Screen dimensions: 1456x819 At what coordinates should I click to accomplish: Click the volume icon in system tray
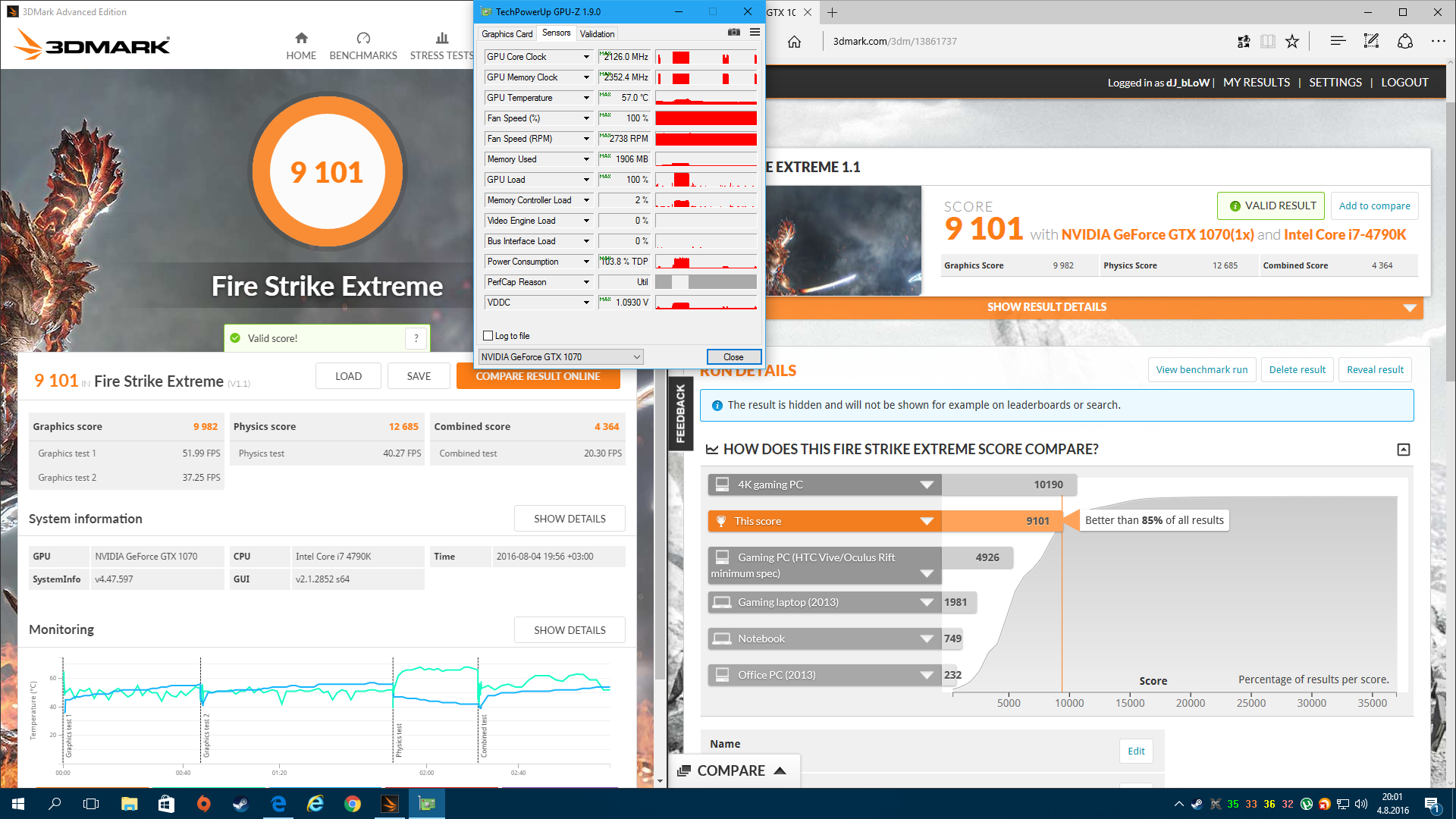point(1361,804)
